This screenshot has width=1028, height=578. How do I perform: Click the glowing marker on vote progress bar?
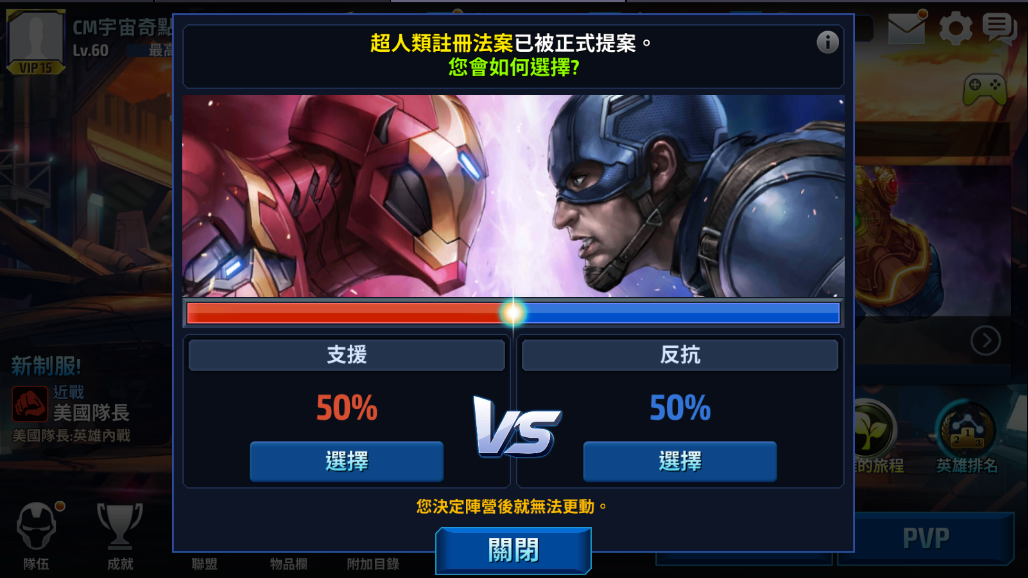click(513, 313)
